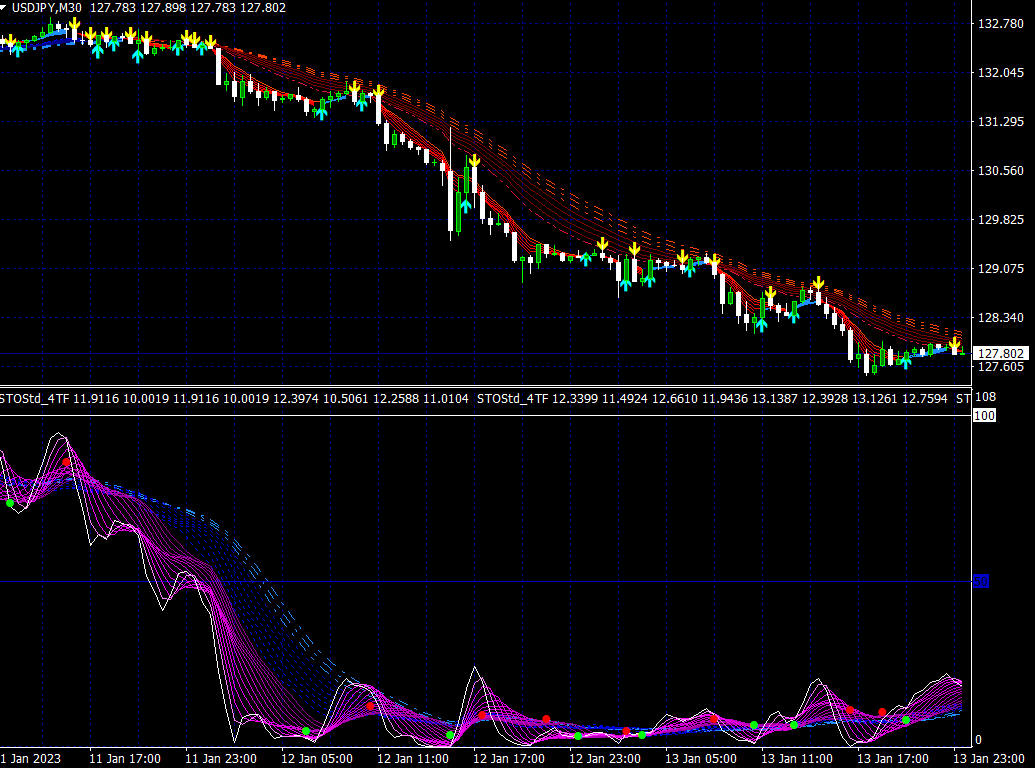Image resolution: width=1035 pixels, height=768 pixels.
Task: Click the 132.780 price scale label
Action: [x=1000, y=24]
